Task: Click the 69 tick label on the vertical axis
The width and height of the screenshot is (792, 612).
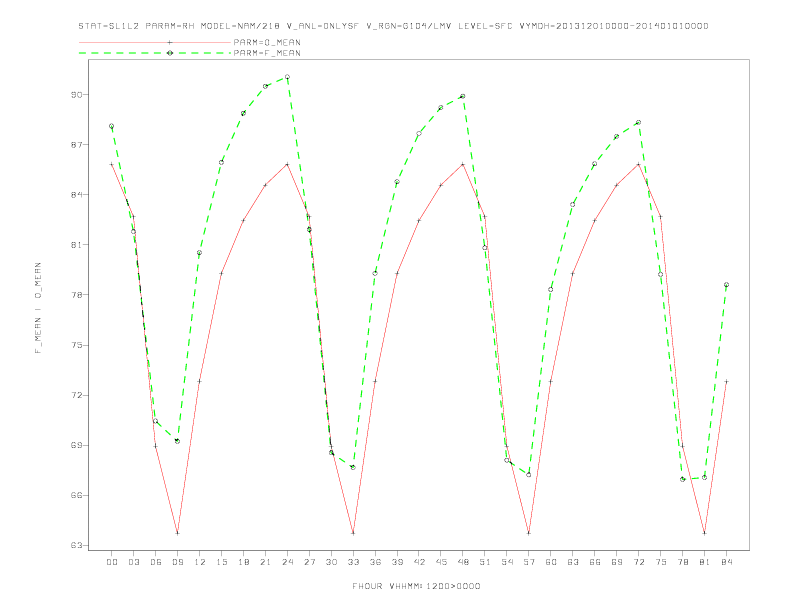Action: pyautogui.click(x=77, y=445)
